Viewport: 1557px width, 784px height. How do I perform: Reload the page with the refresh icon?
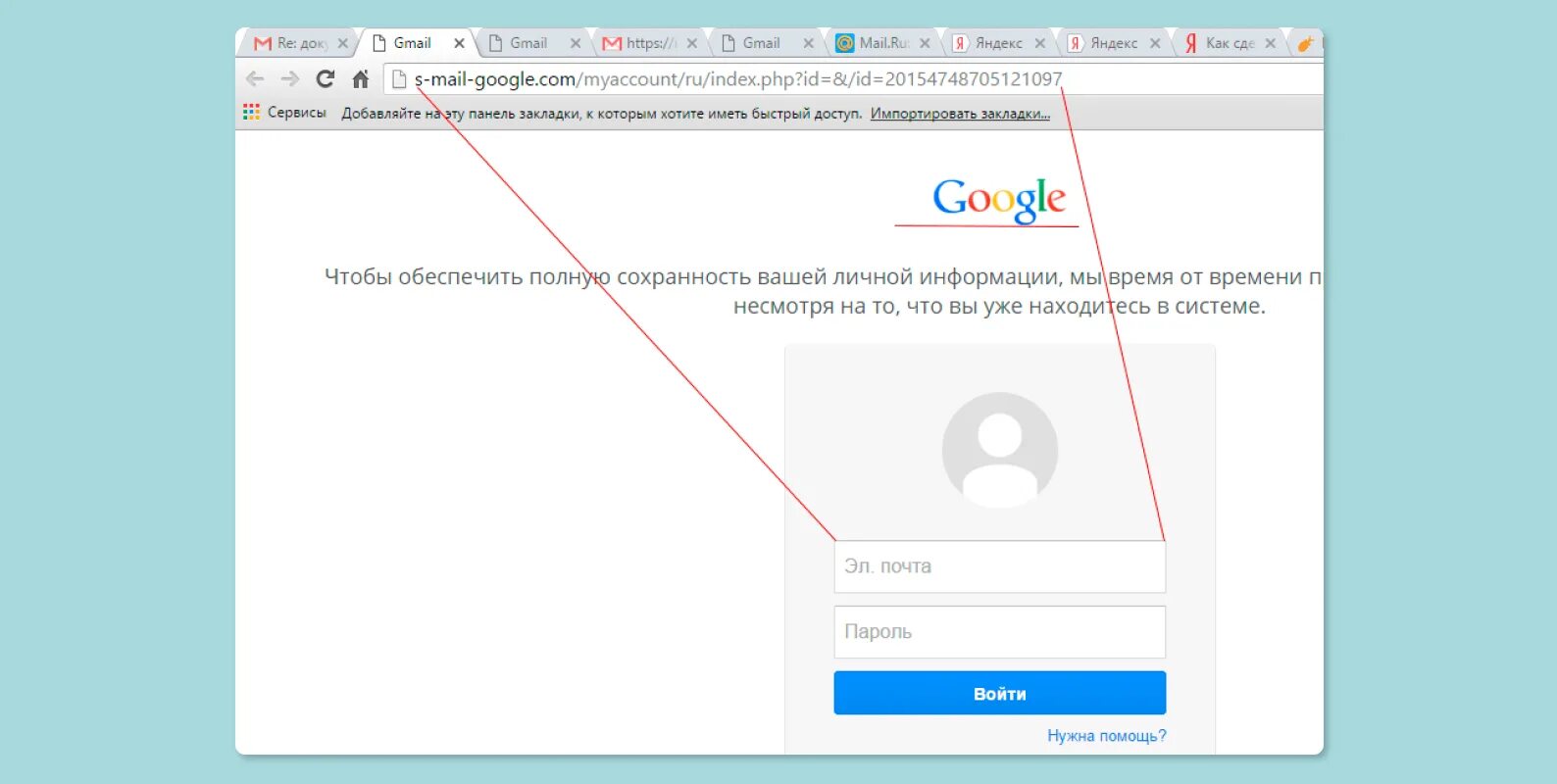[326, 78]
